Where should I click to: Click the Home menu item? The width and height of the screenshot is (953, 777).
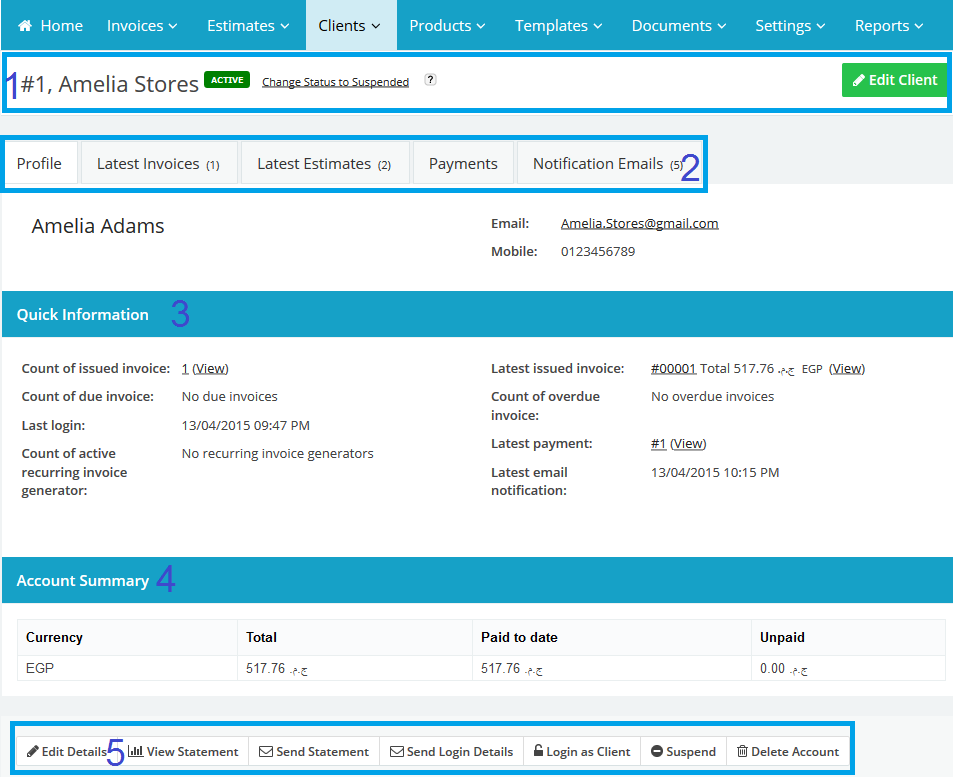pos(50,26)
